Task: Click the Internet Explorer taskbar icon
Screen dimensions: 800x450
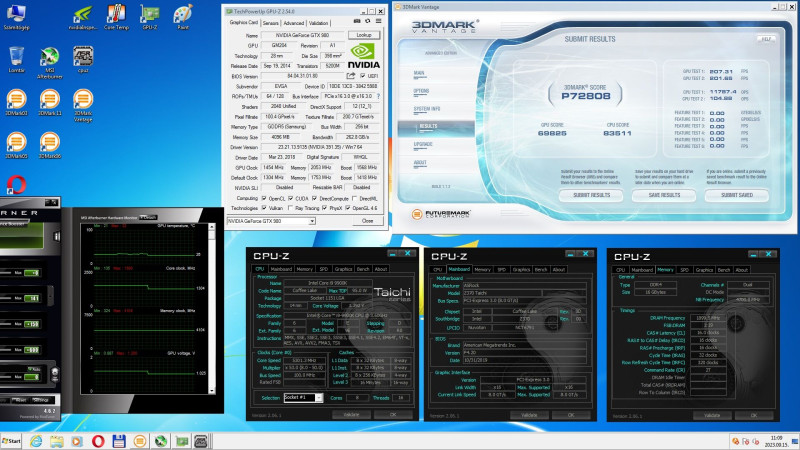Action: tap(36, 441)
